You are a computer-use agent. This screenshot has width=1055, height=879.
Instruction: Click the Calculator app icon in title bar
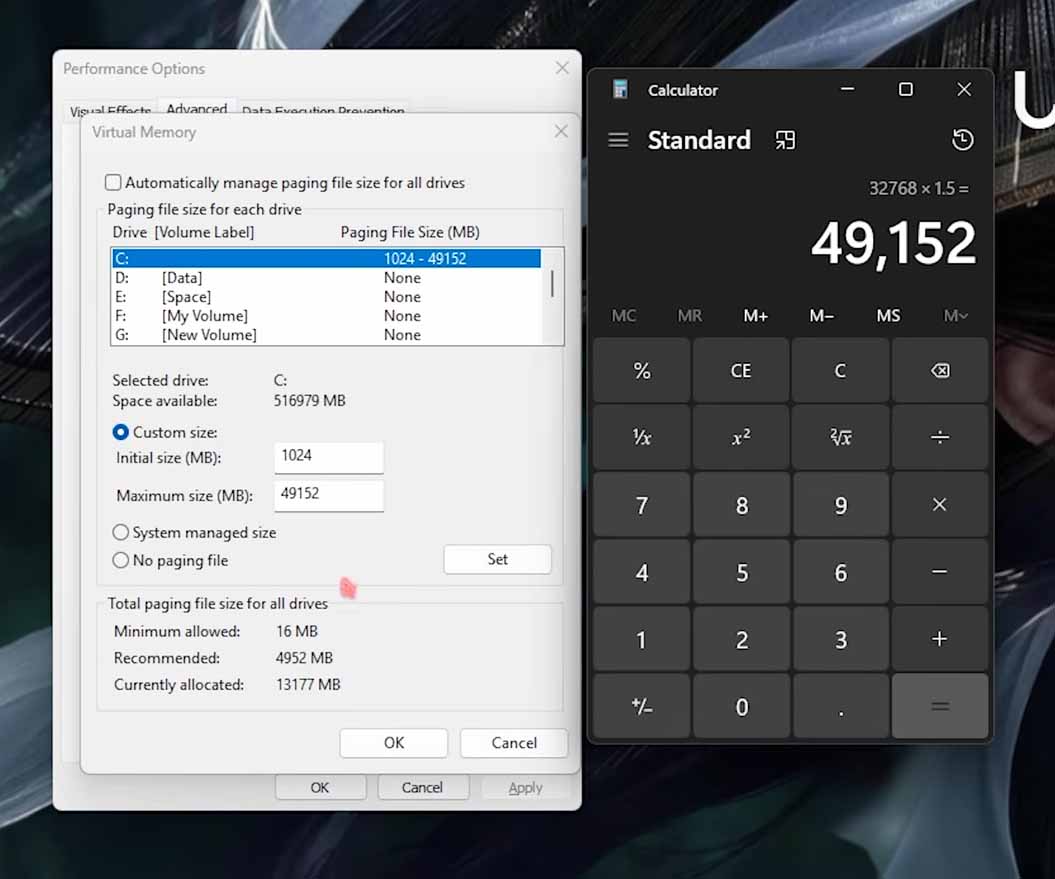pyautogui.click(x=620, y=90)
